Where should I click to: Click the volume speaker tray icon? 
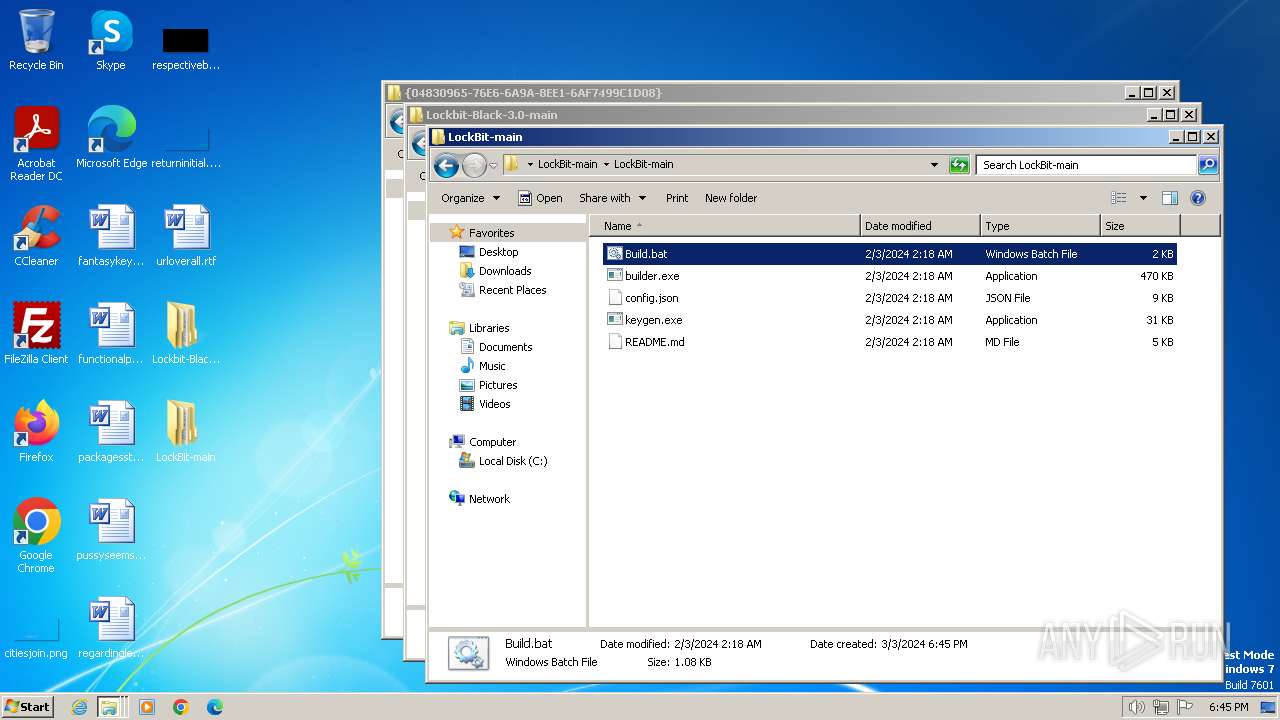(1136, 707)
